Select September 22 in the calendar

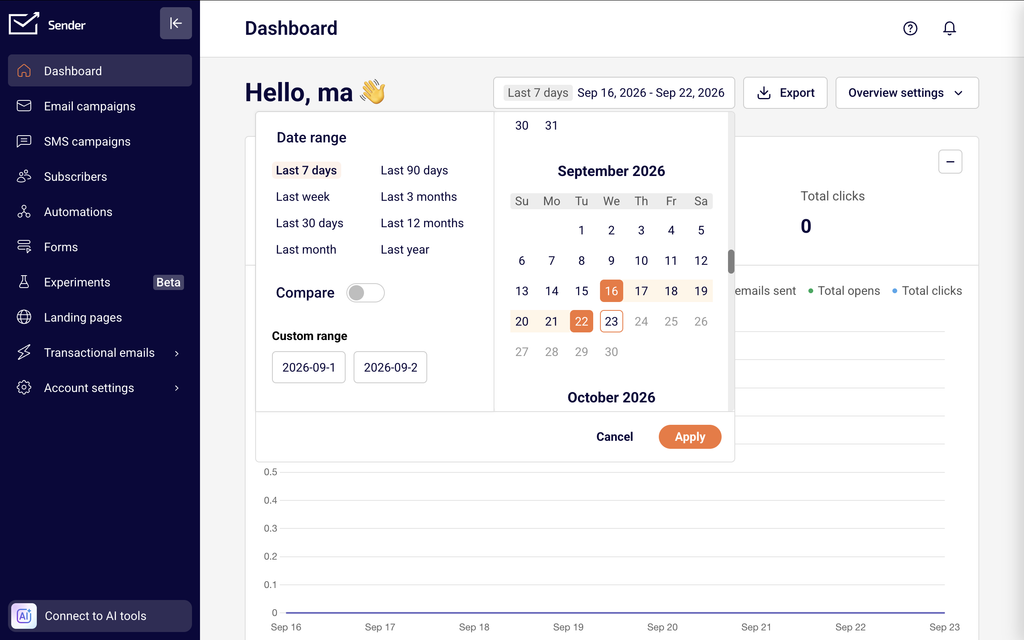(581, 321)
